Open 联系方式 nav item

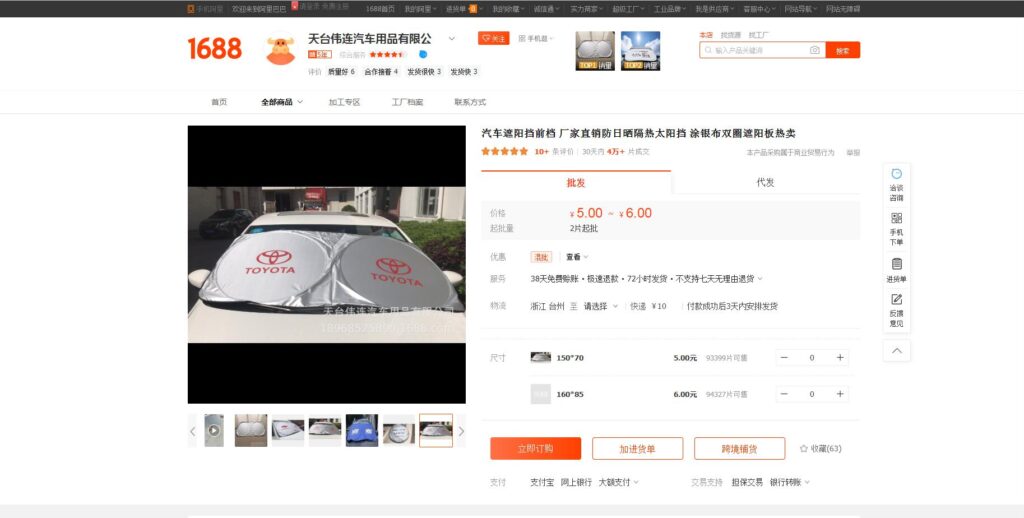click(470, 102)
